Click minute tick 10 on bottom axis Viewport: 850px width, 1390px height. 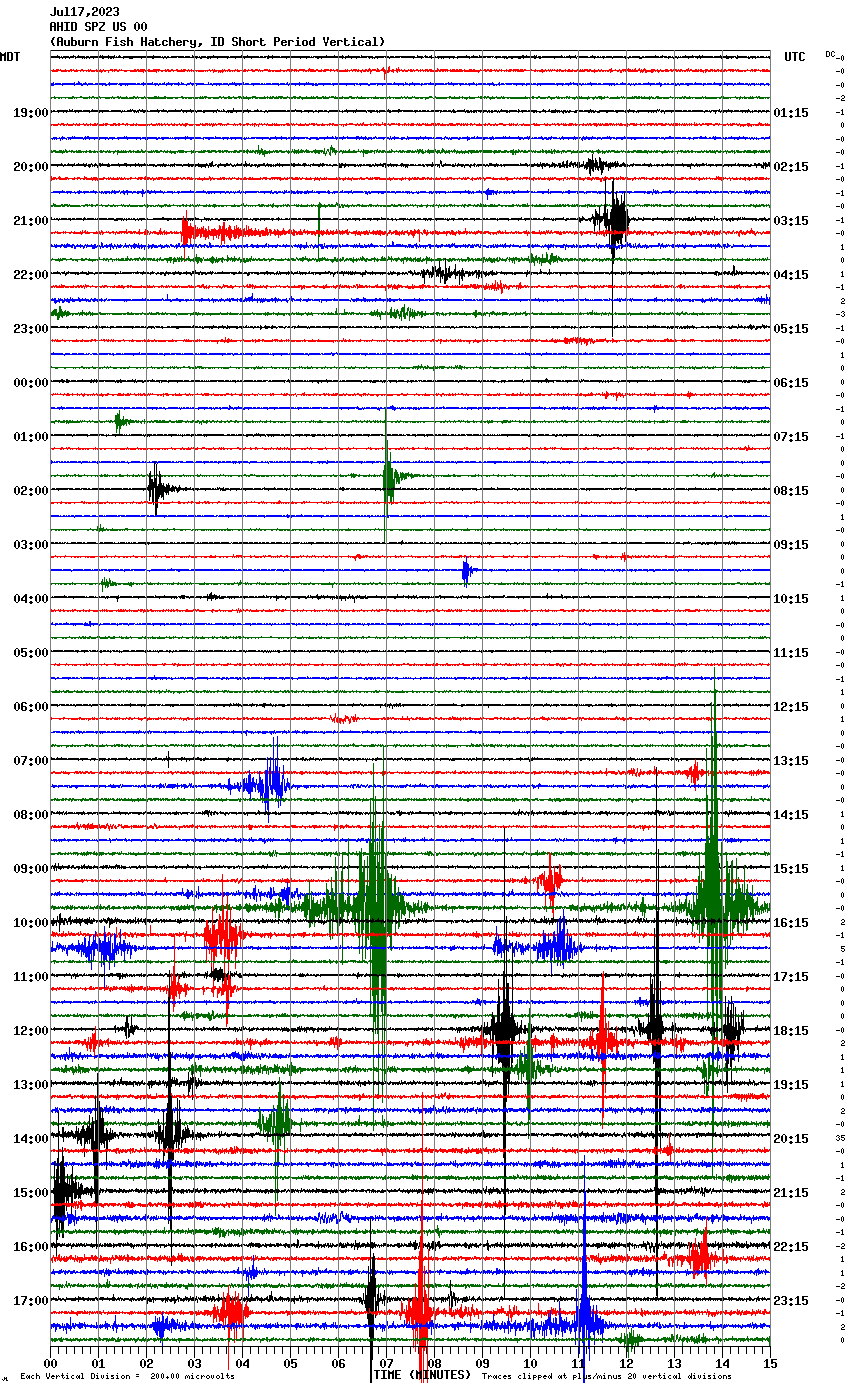(x=530, y=1363)
